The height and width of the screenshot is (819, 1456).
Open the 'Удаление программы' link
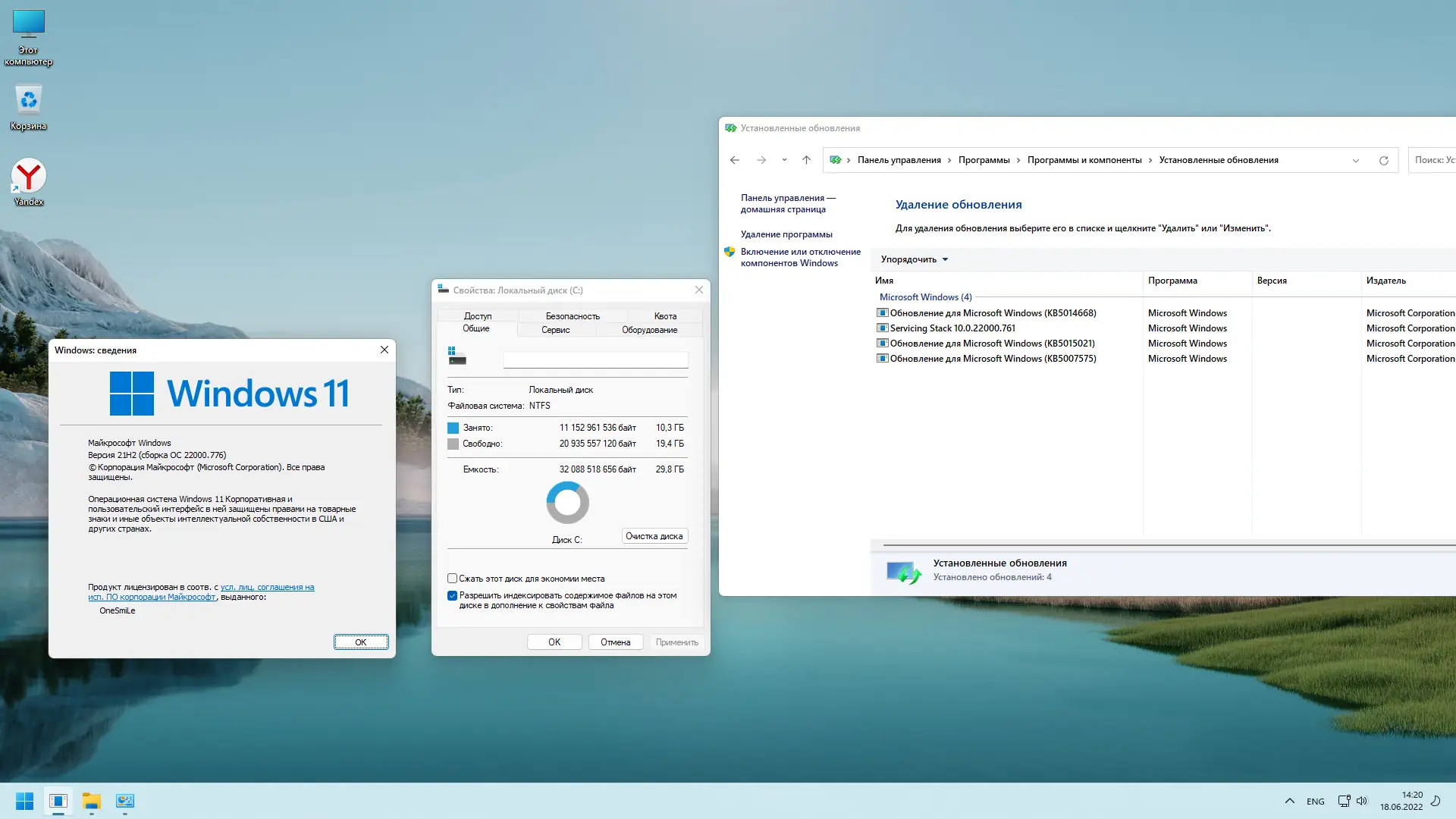coord(786,234)
